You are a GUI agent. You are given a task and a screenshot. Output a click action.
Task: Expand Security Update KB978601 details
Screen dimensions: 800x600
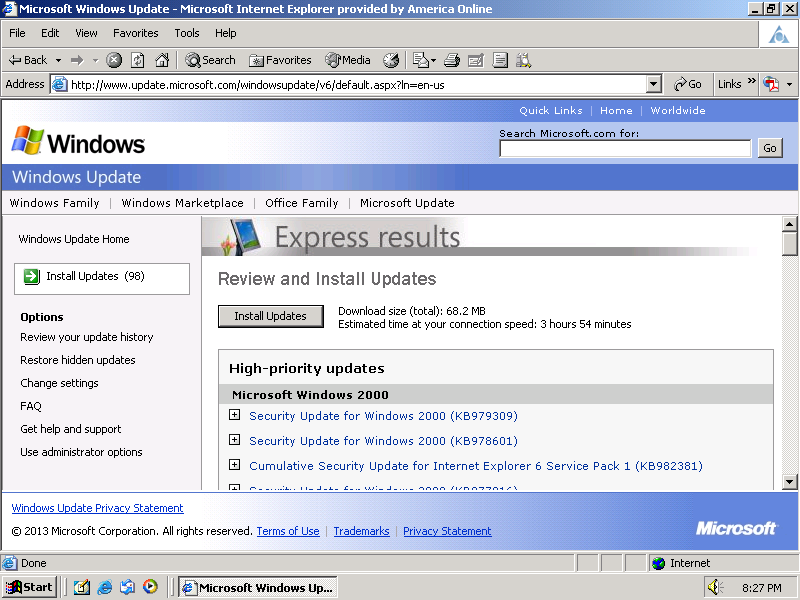pyautogui.click(x=234, y=440)
